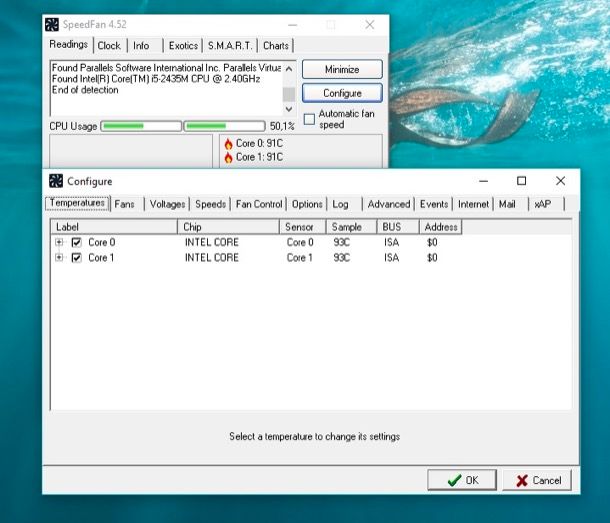Click the Configure window fan icon
The height and width of the screenshot is (523, 610).
coord(56,181)
